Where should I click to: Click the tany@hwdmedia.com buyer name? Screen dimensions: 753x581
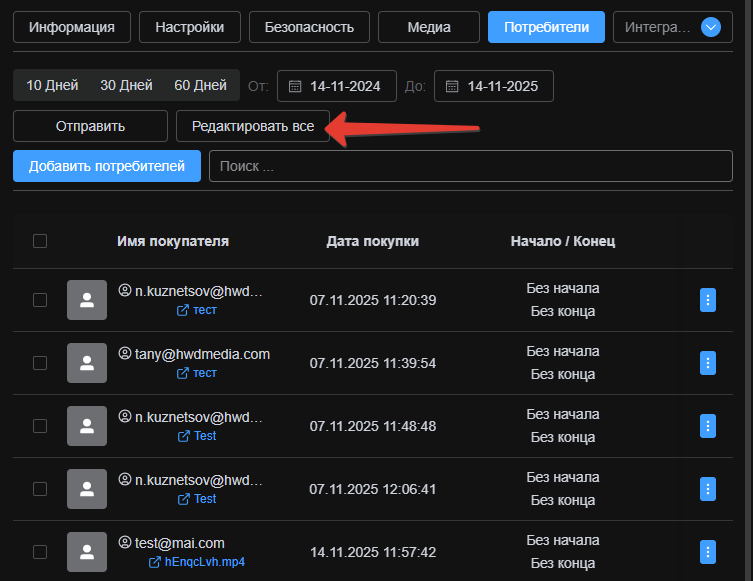pos(202,354)
